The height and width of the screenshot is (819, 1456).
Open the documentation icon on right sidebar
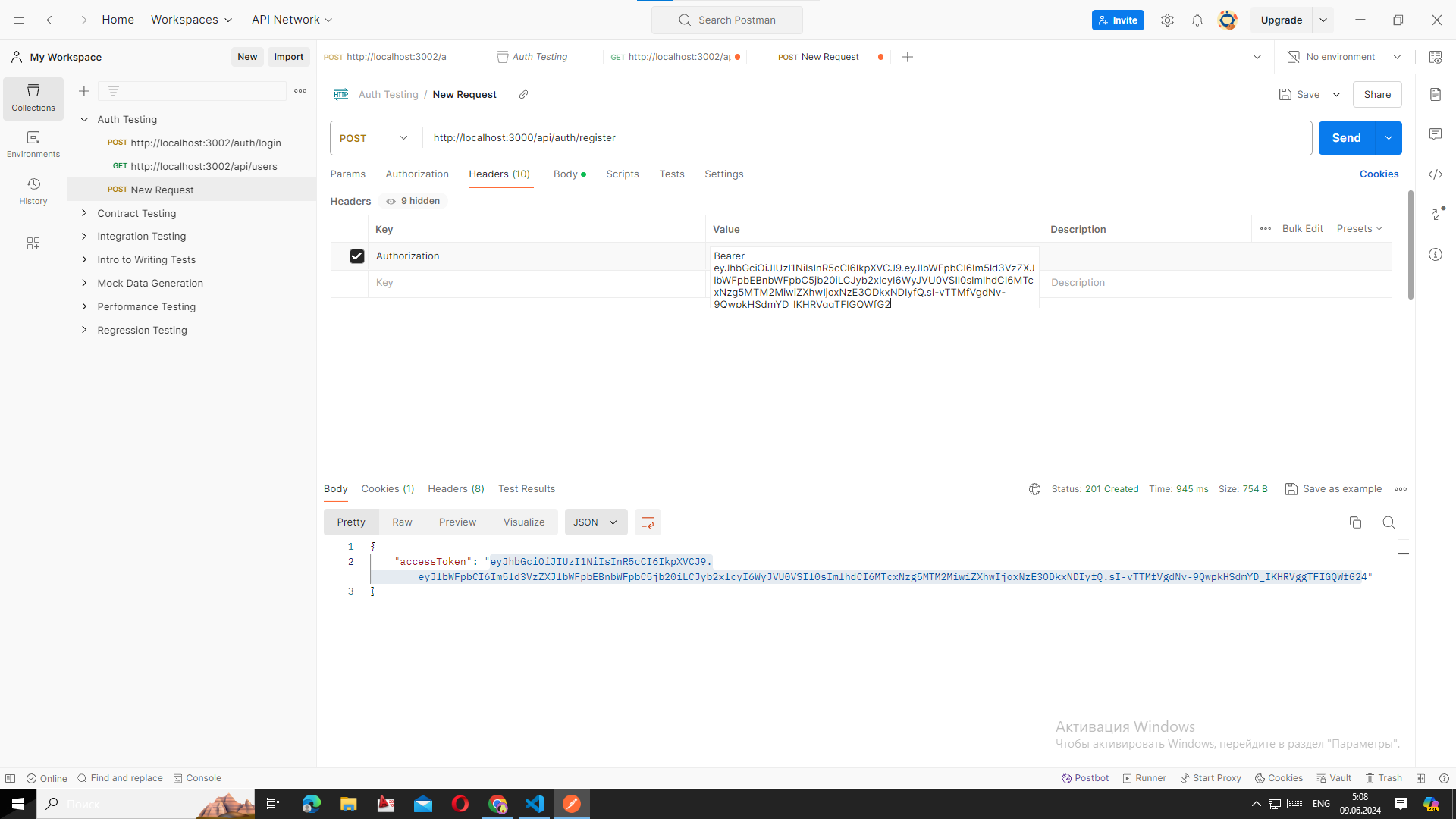pyautogui.click(x=1436, y=94)
